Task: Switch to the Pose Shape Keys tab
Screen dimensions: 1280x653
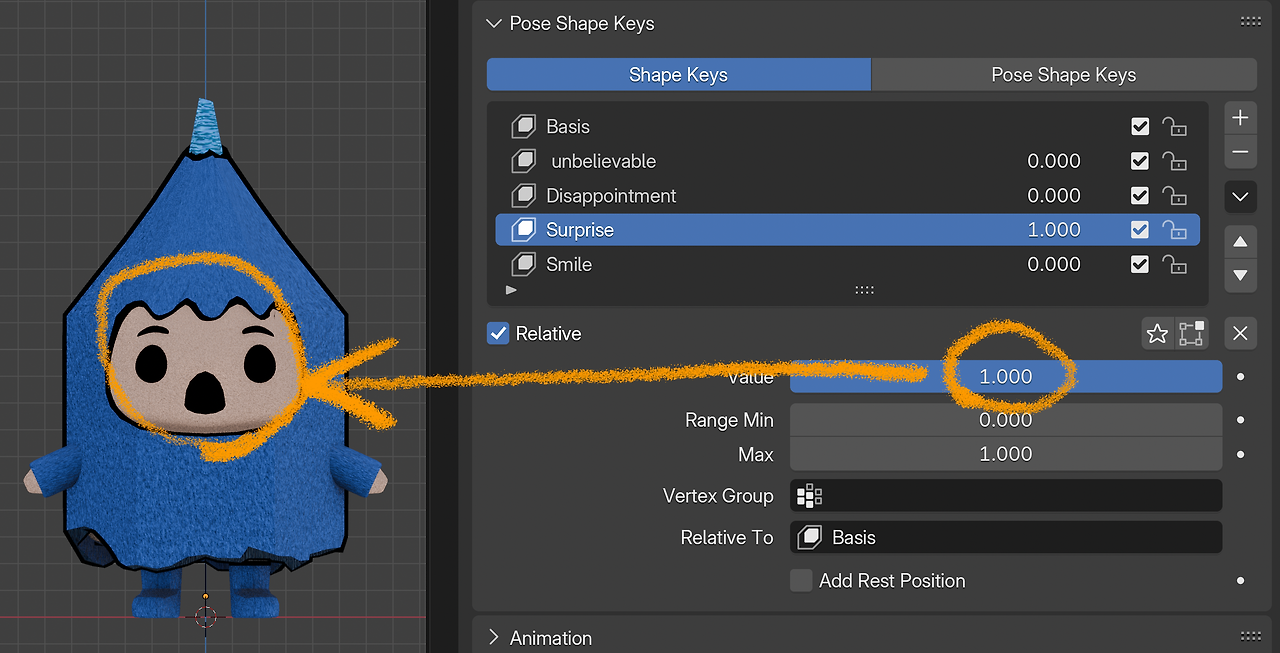Action: pyautogui.click(x=1063, y=74)
